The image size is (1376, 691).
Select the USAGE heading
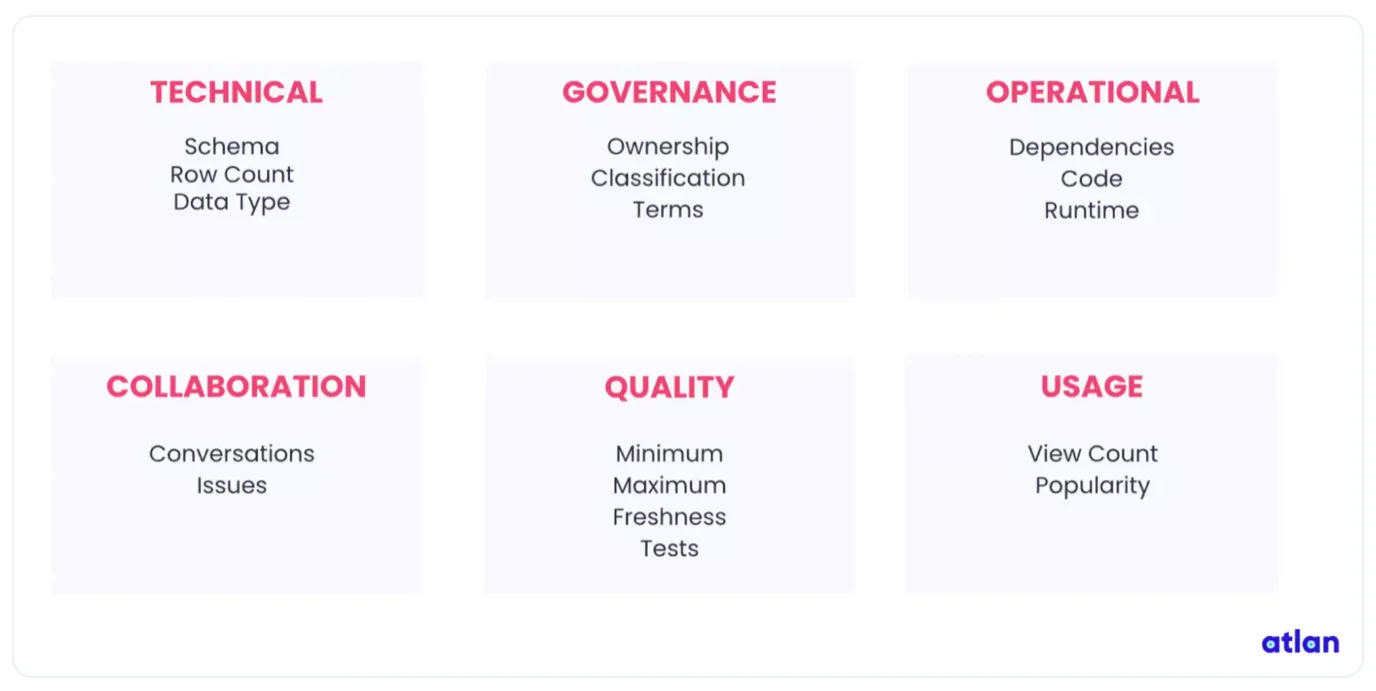(1092, 387)
